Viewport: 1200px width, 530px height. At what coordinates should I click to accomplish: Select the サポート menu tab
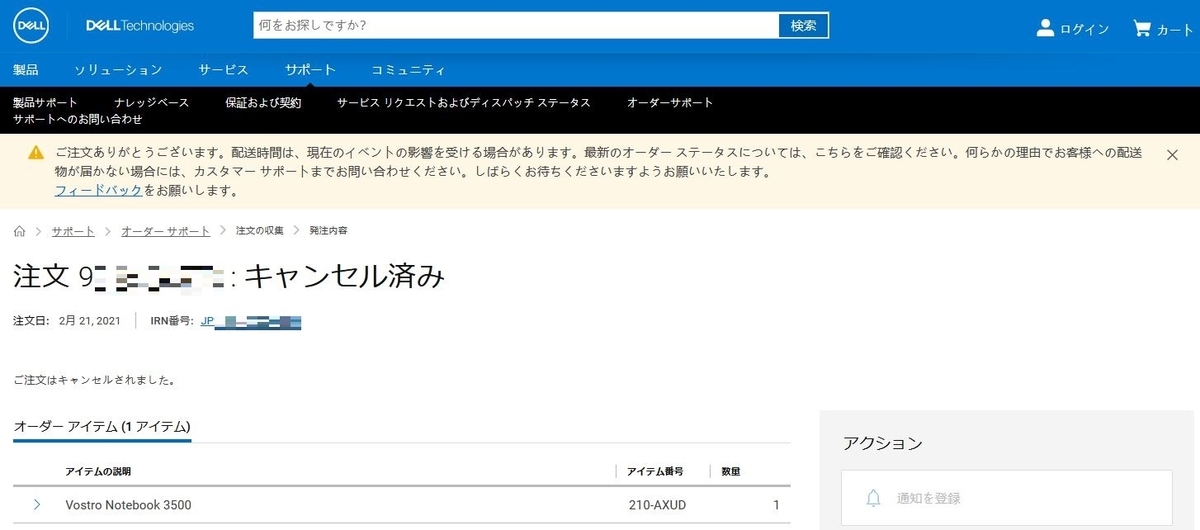coord(310,70)
